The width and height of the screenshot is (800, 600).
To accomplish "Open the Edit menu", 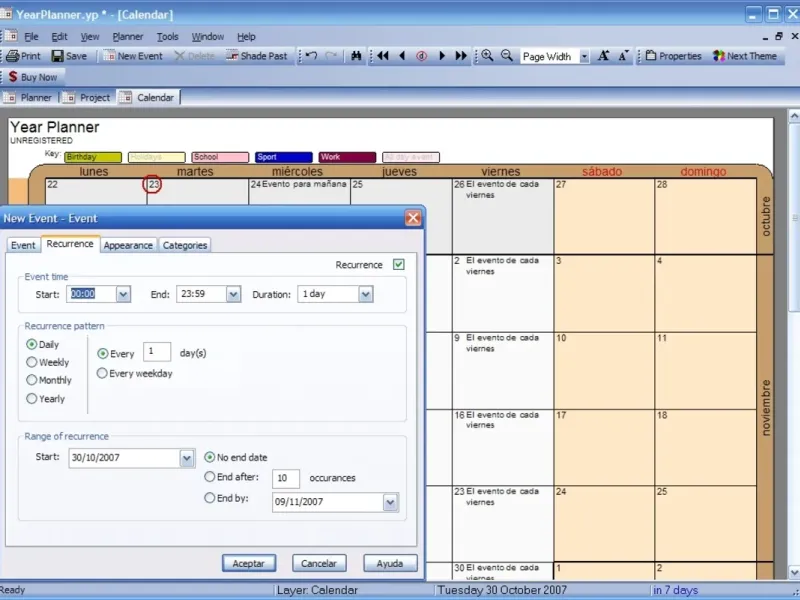I will [59, 37].
